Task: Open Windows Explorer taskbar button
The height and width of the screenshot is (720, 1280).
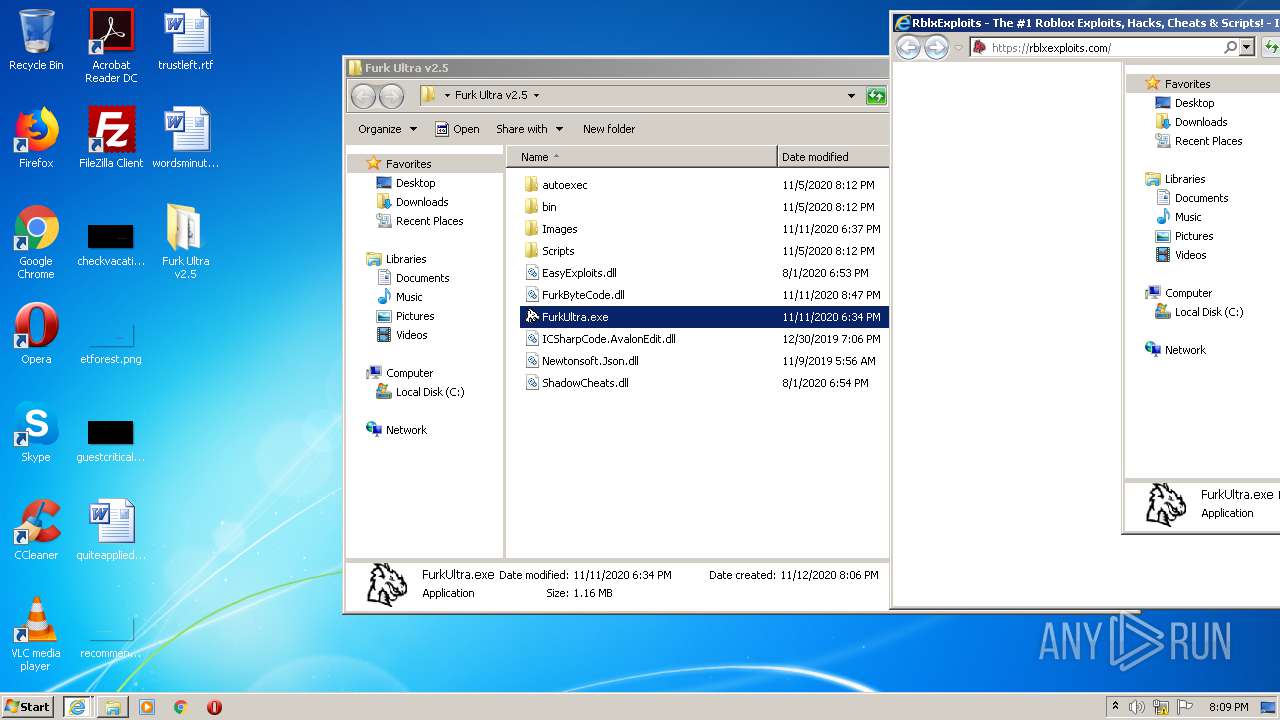Action: click(112, 707)
